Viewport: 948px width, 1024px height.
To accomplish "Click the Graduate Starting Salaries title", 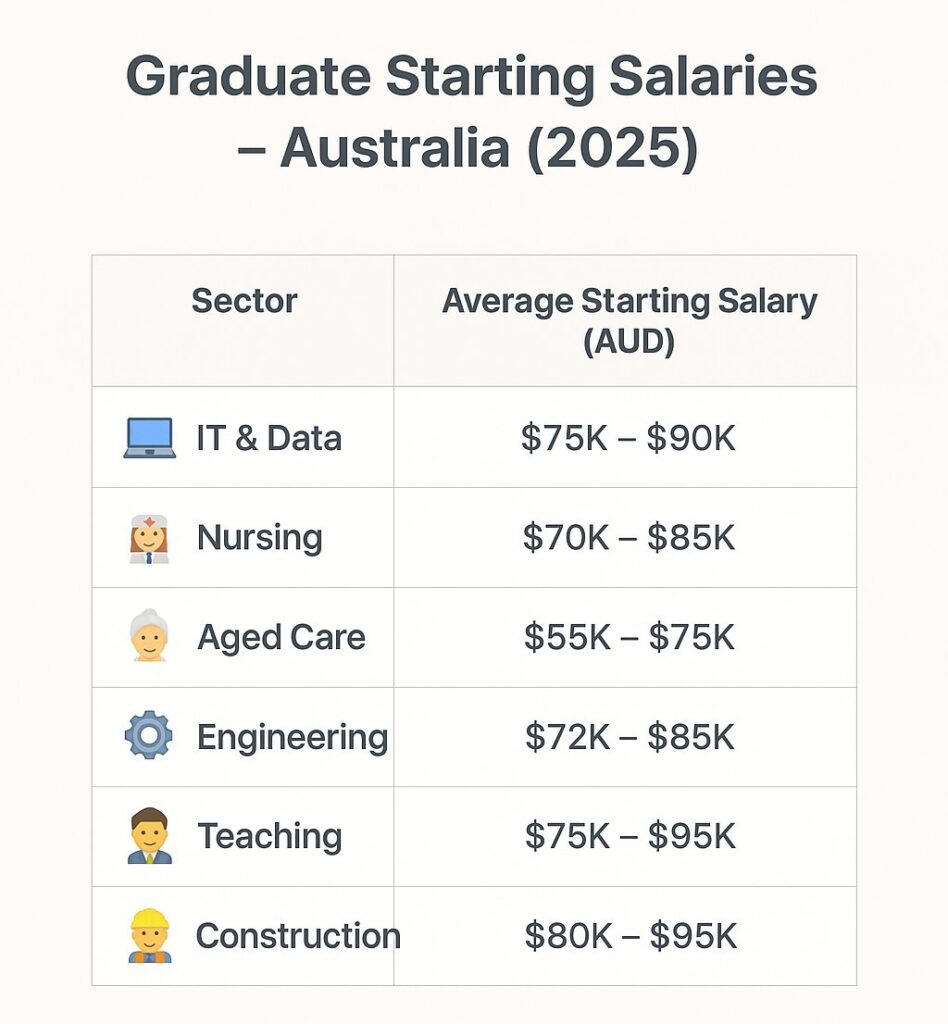I will 471,76.
